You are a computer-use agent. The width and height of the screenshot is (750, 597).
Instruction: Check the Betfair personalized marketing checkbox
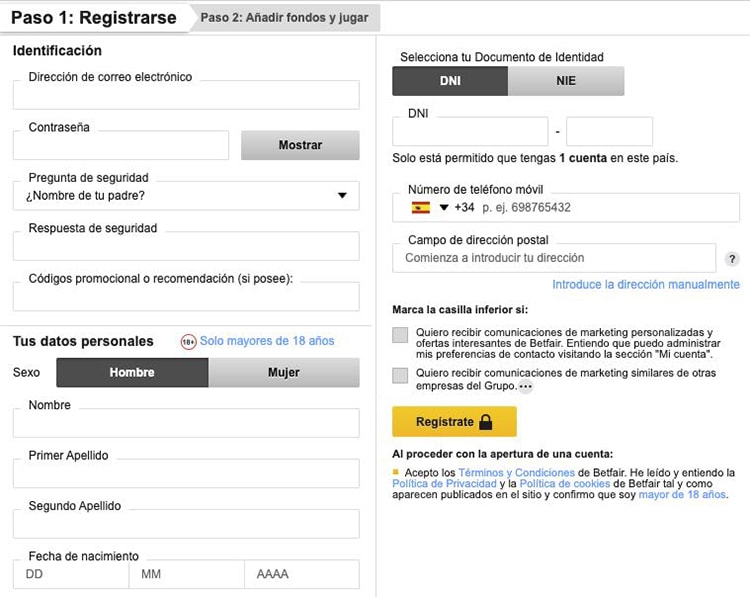pyautogui.click(x=400, y=335)
